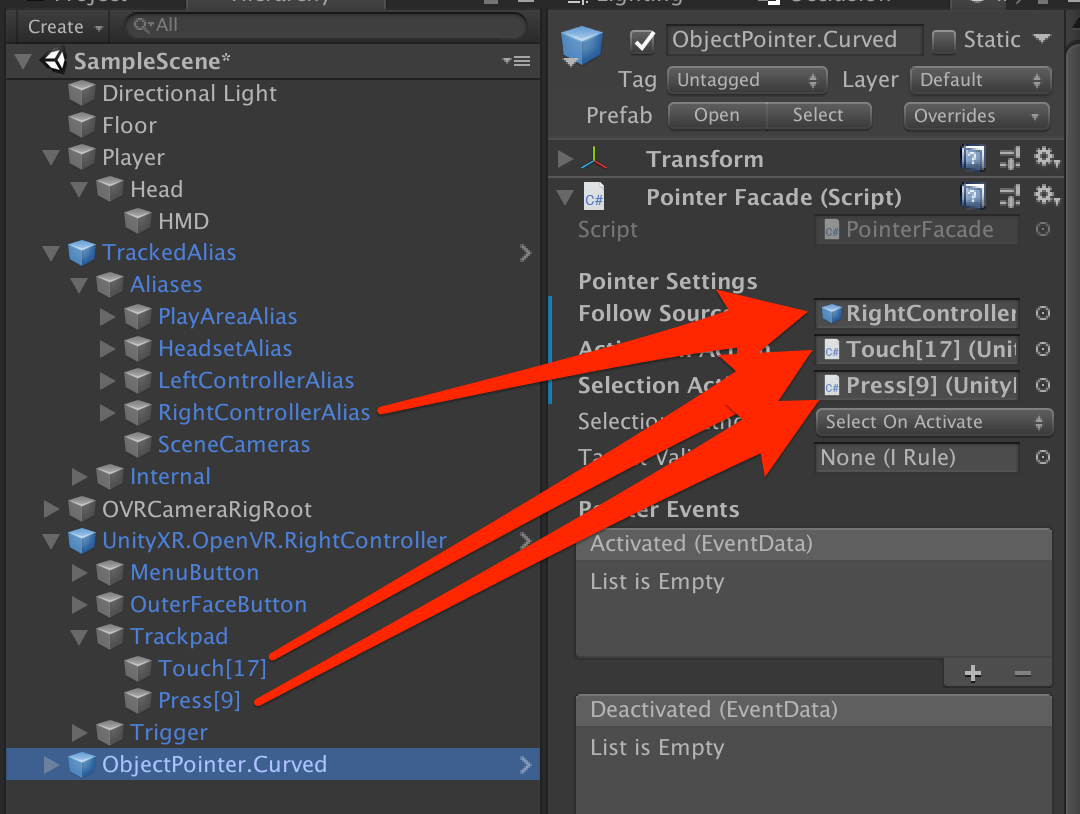
Task: Click the Overrides button for the prefab
Action: click(975, 116)
